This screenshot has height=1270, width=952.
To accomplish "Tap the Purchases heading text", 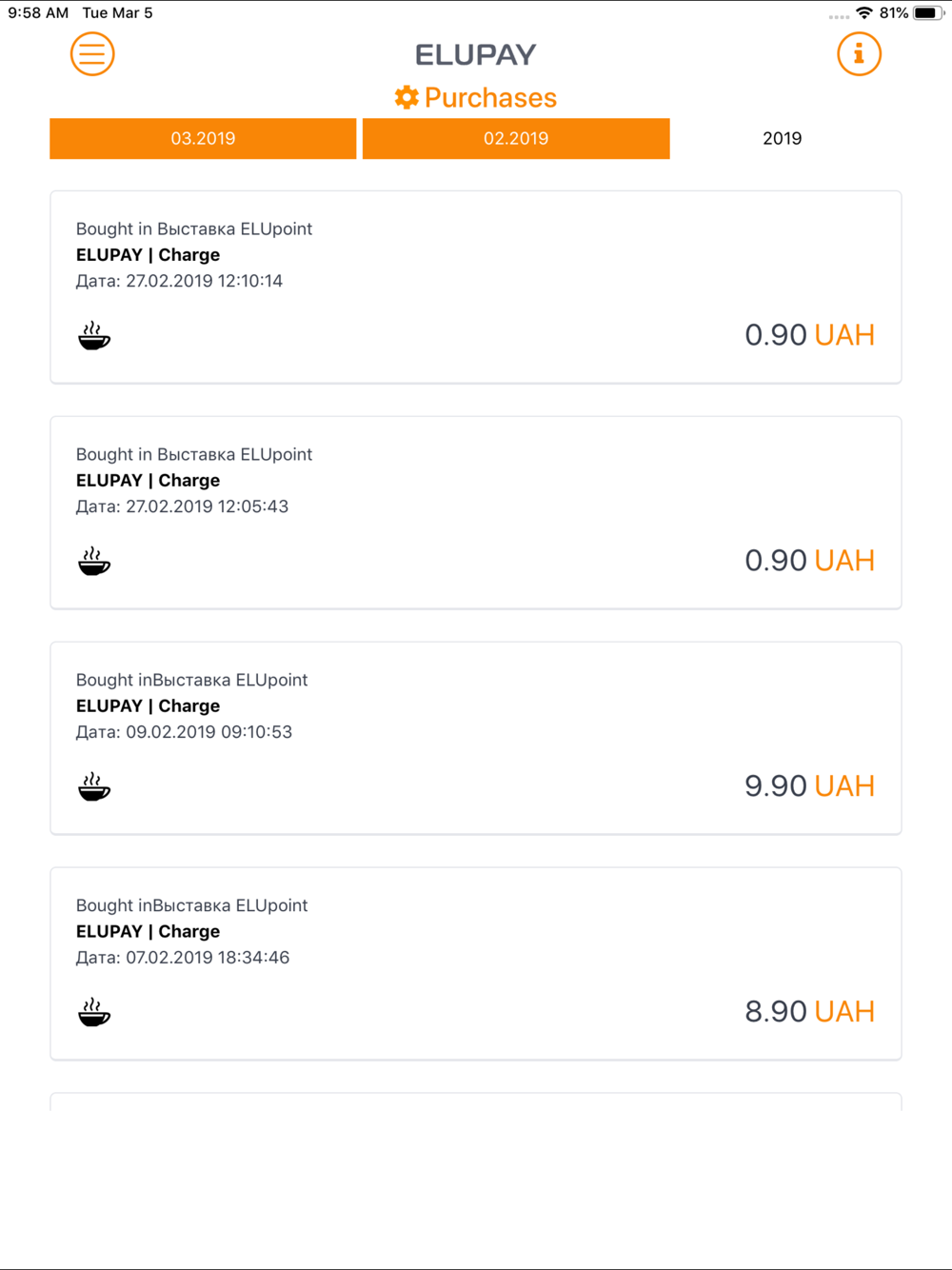I will coord(490,97).
